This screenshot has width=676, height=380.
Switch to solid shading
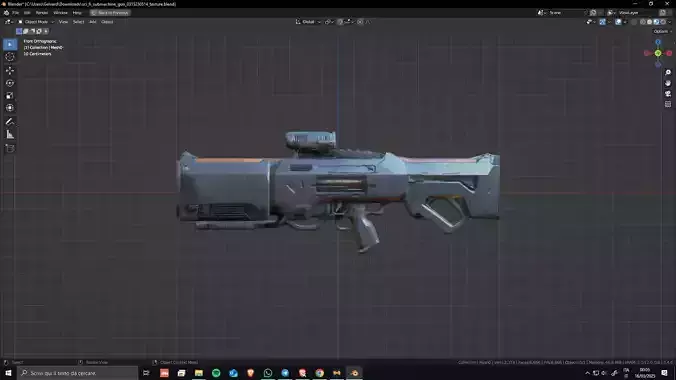click(x=649, y=22)
